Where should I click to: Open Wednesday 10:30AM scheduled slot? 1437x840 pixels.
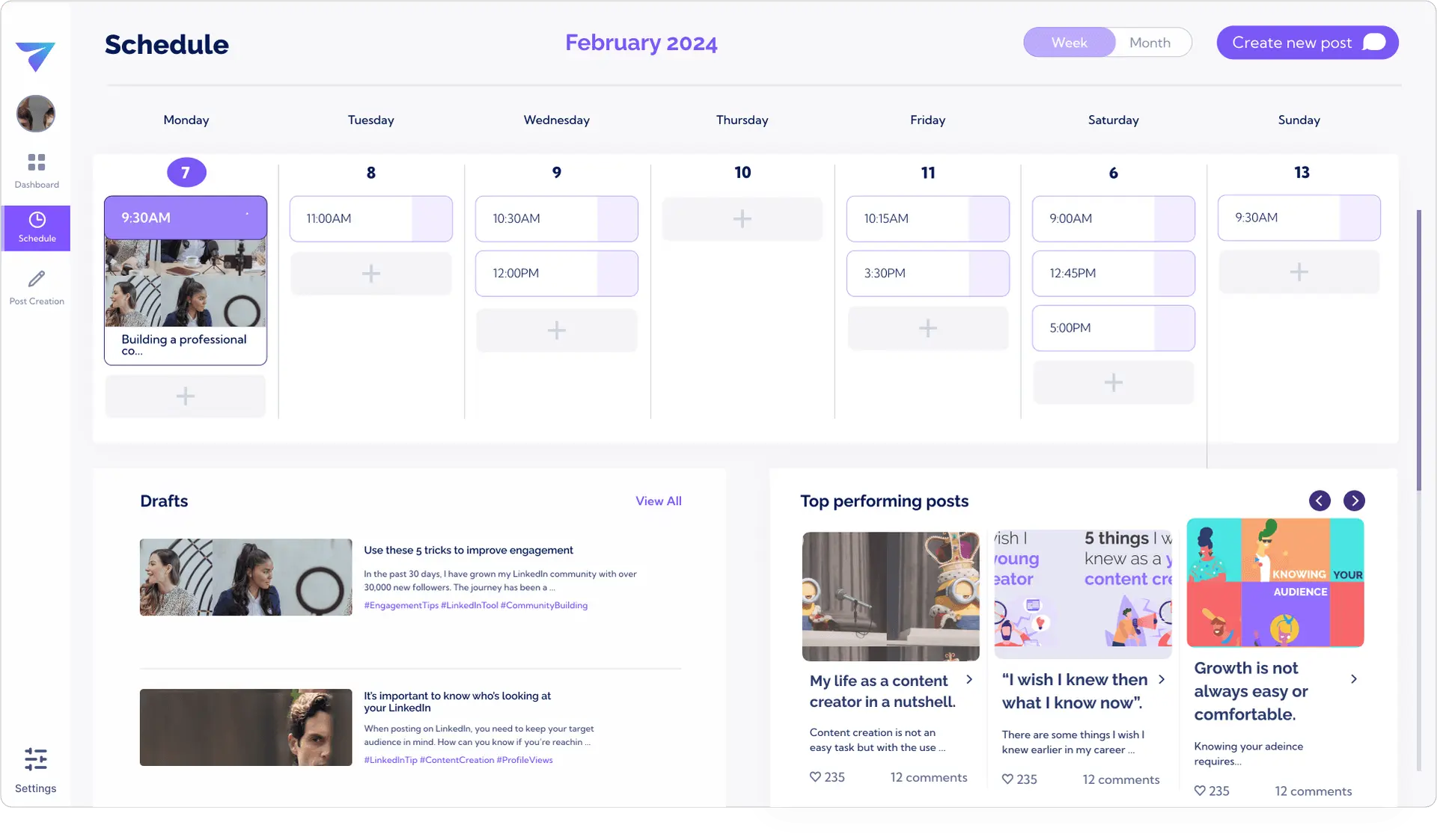pos(557,218)
